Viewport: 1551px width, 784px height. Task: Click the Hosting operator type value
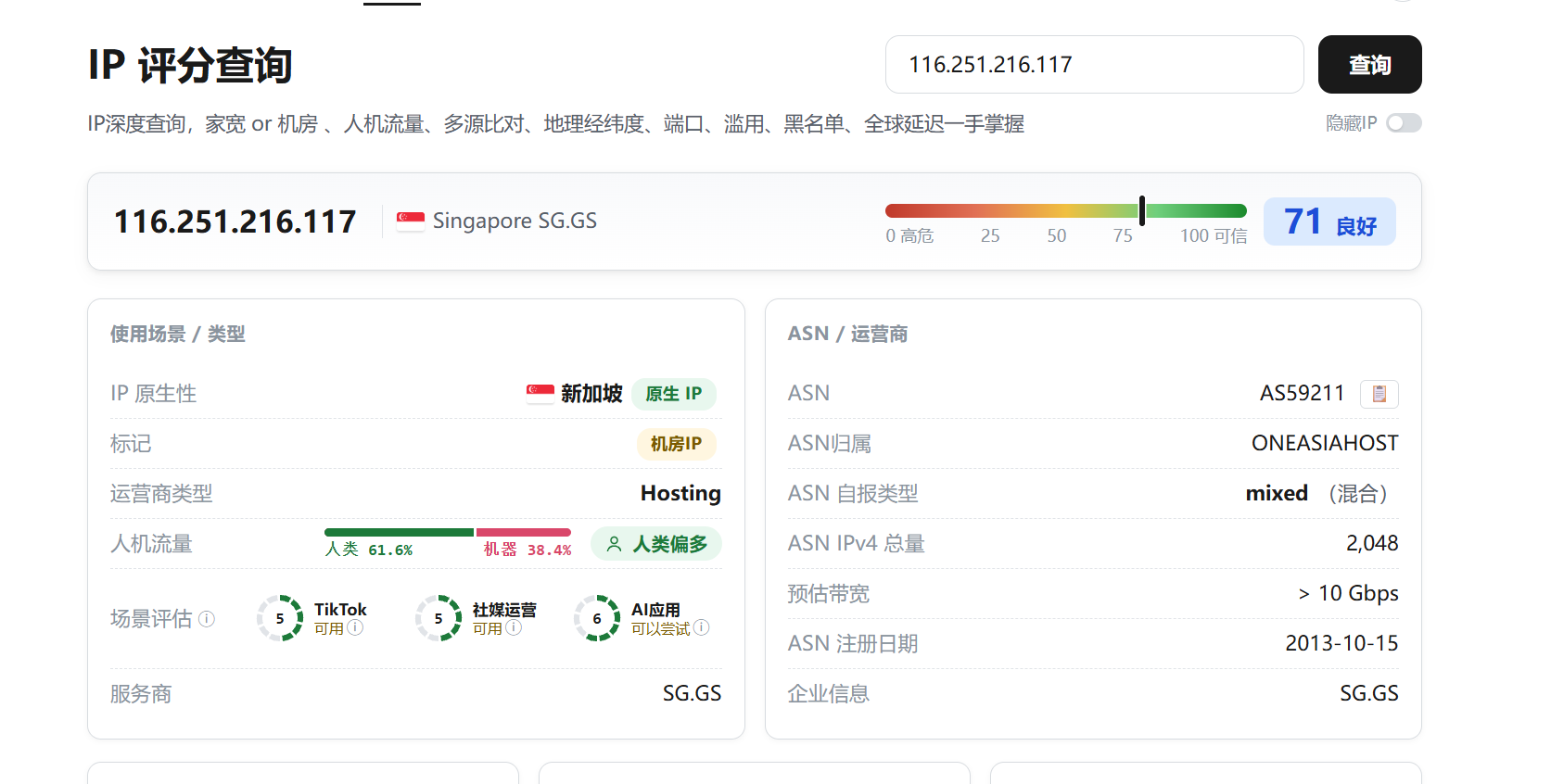(680, 493)
